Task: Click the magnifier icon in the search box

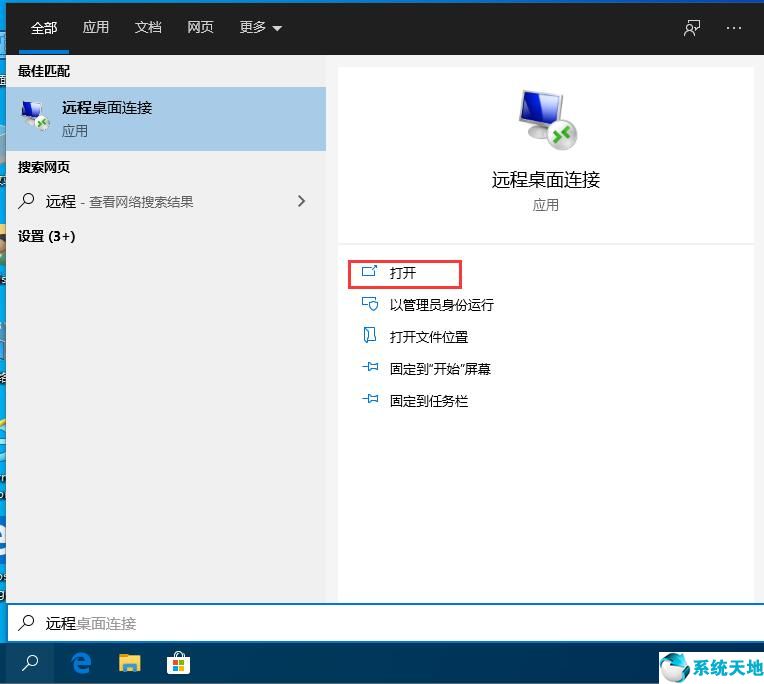Action: (x=26, y=623)
